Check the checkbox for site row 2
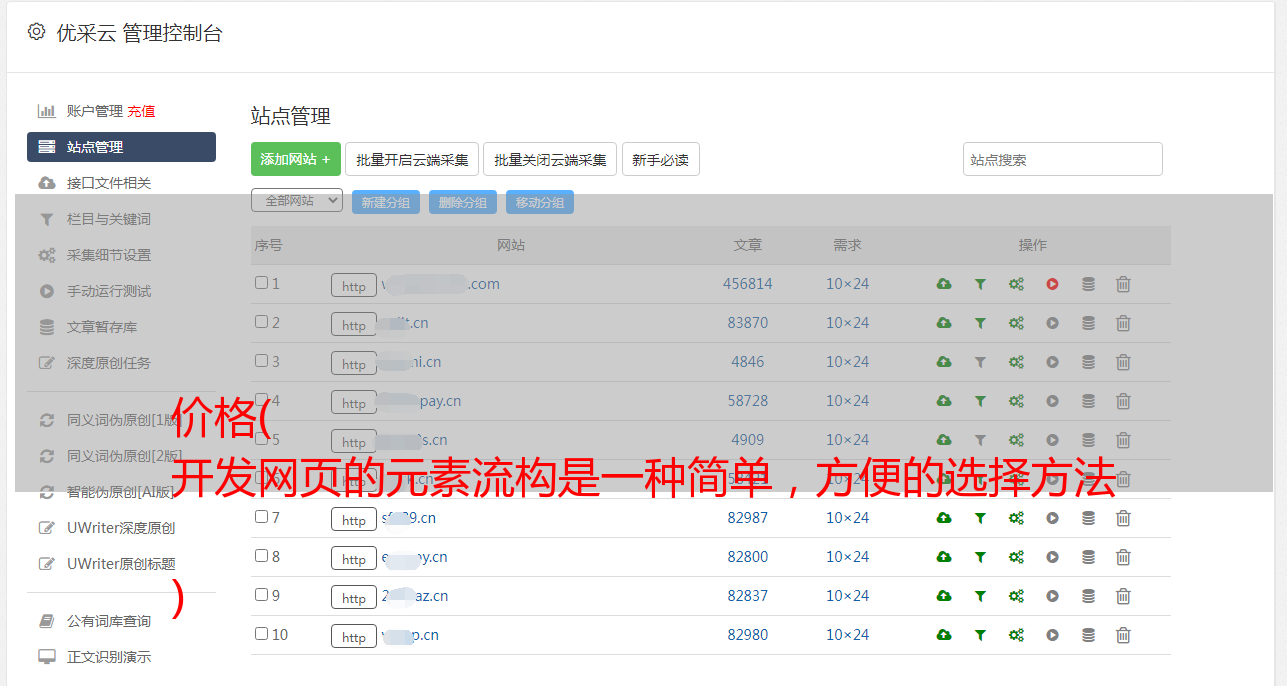Viewport: 1287px width, 686px height. 261,322
